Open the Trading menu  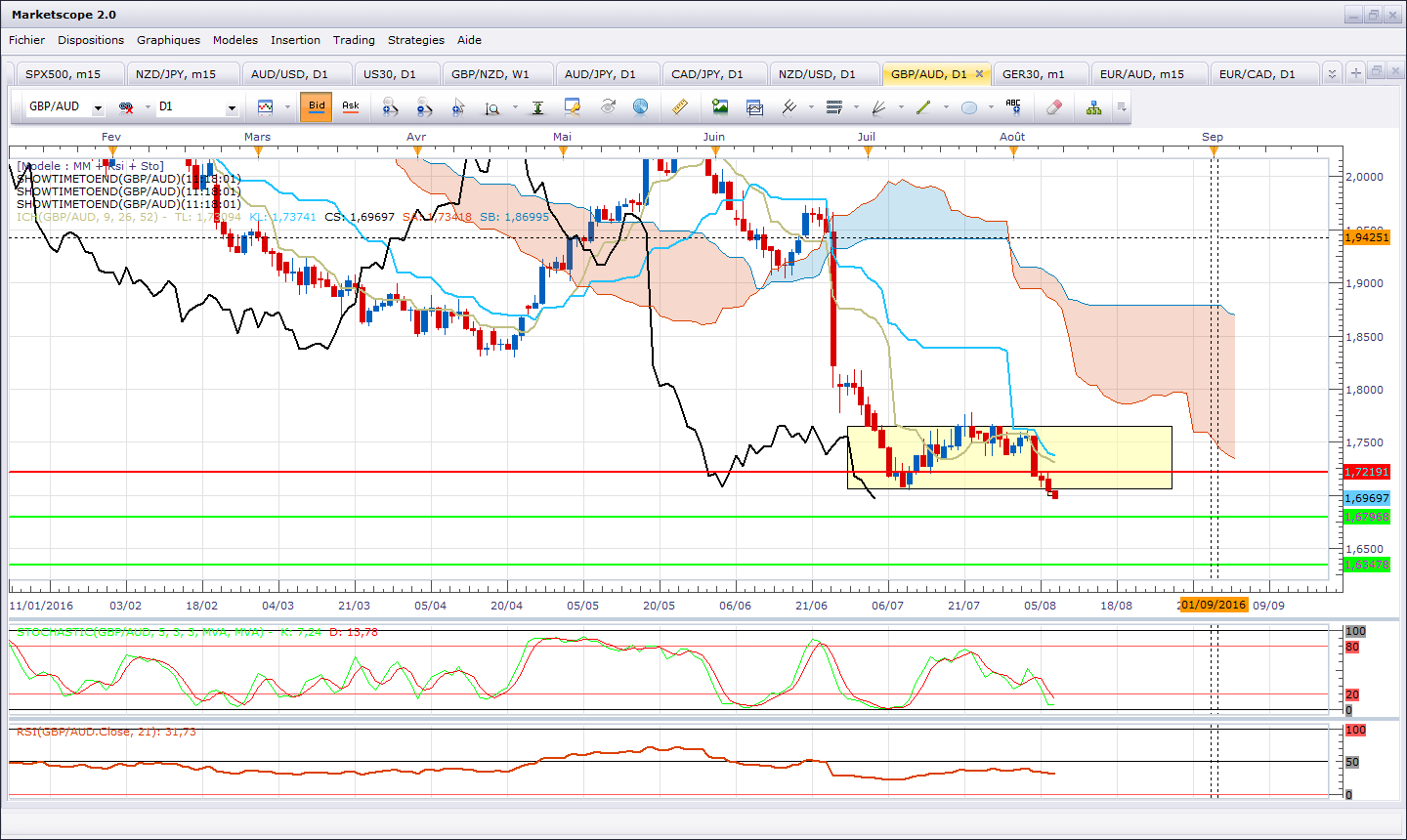click(x=354, y=40)
